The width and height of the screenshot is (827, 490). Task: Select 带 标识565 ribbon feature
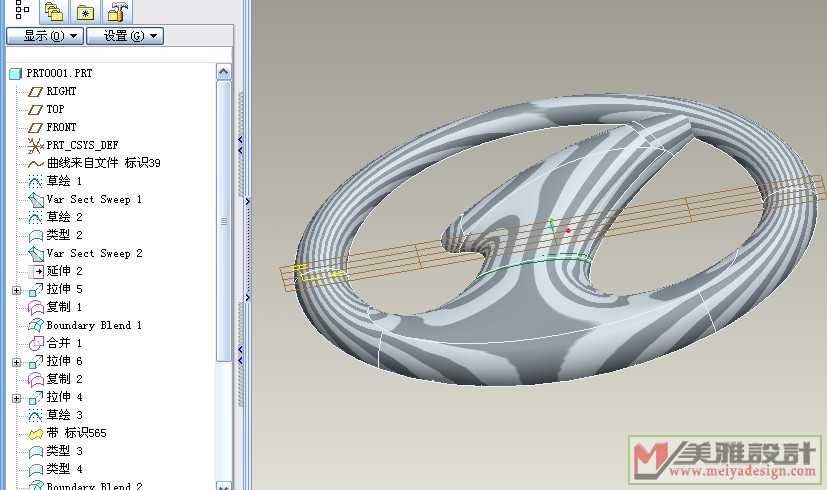pos(76,433)
